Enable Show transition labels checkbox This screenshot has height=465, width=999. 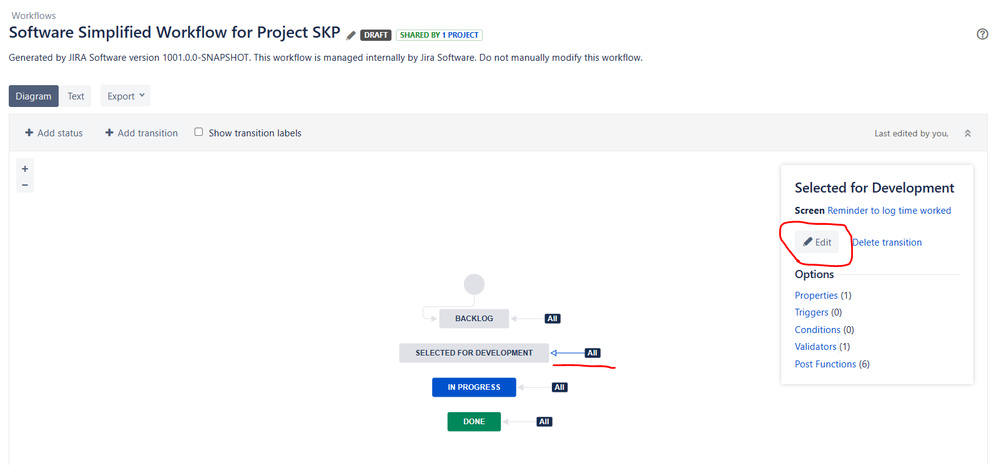(199, 132)
